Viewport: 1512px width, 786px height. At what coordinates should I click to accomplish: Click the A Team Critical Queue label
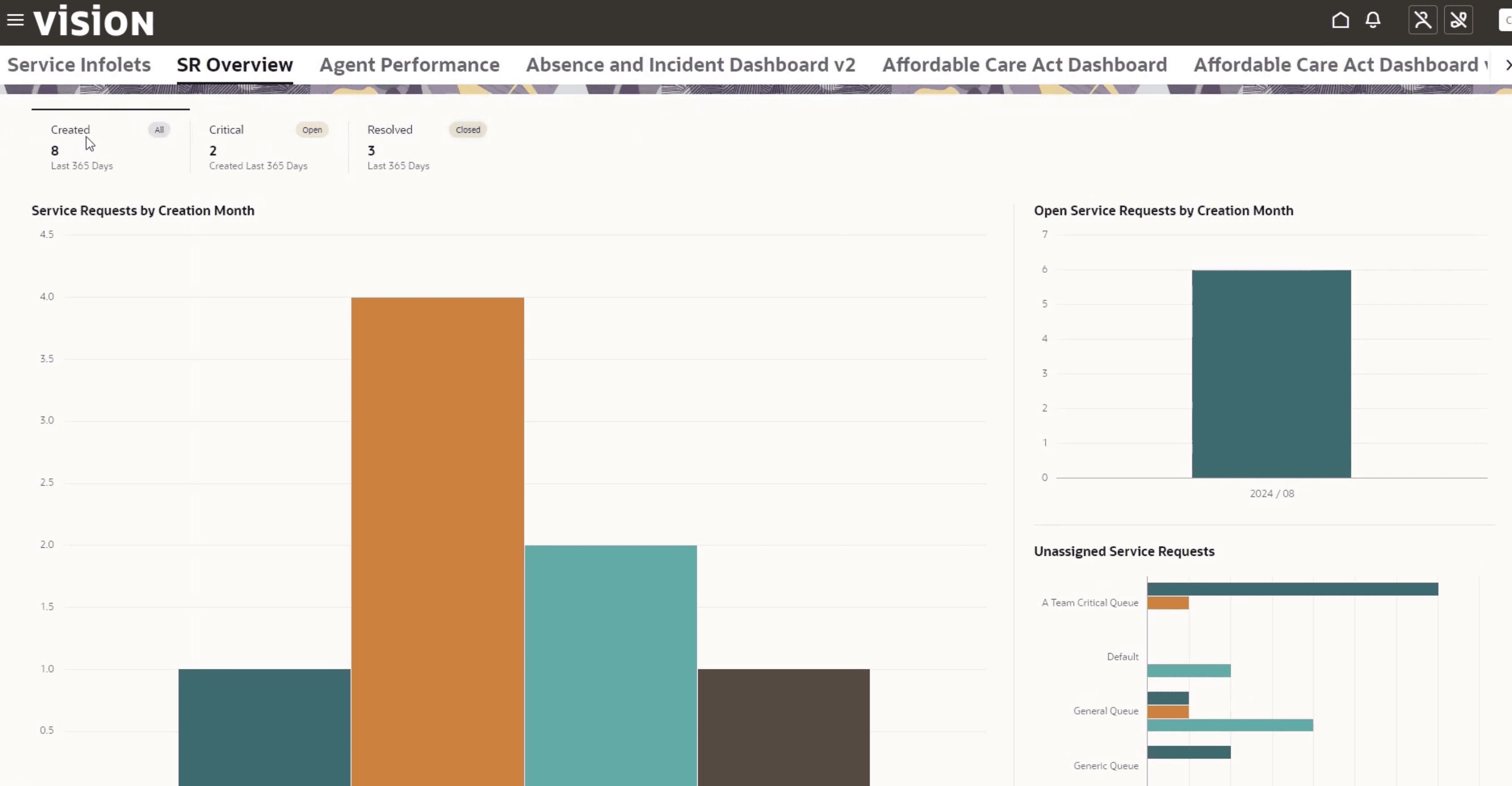pyautogui.click(x=1089, y=603)
